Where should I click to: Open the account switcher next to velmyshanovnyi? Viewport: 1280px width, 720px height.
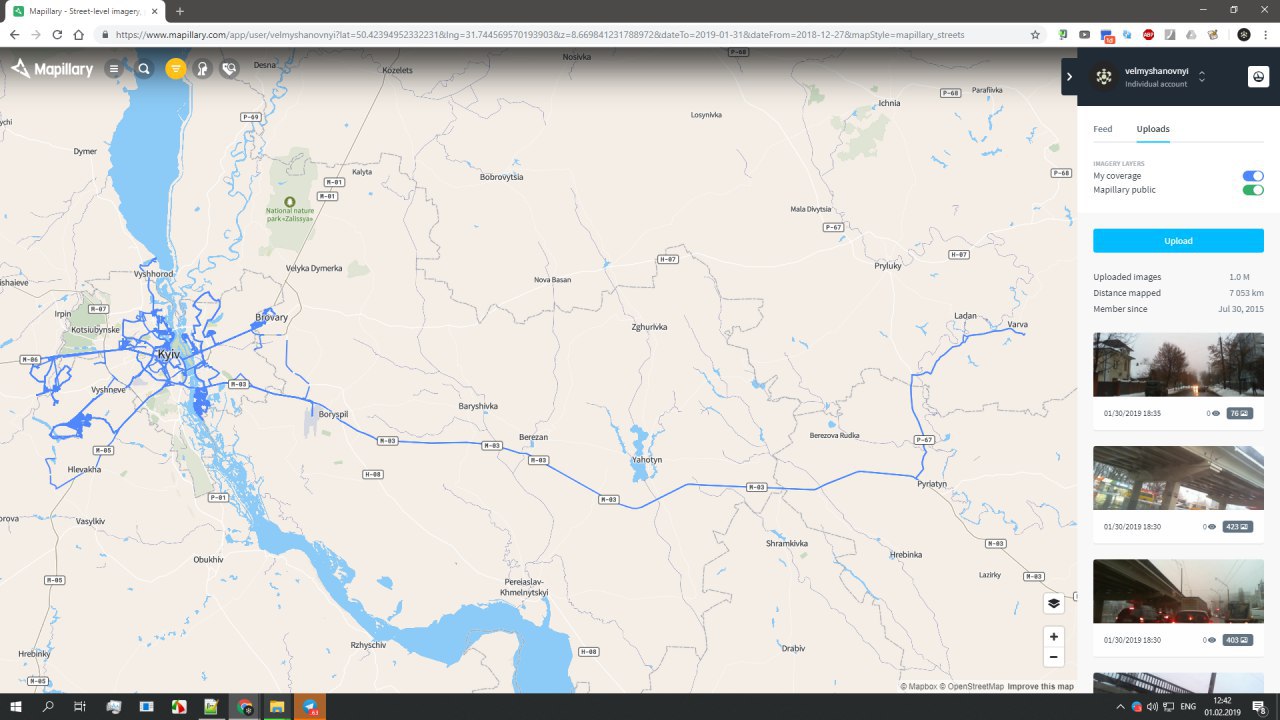point(1202,77)
